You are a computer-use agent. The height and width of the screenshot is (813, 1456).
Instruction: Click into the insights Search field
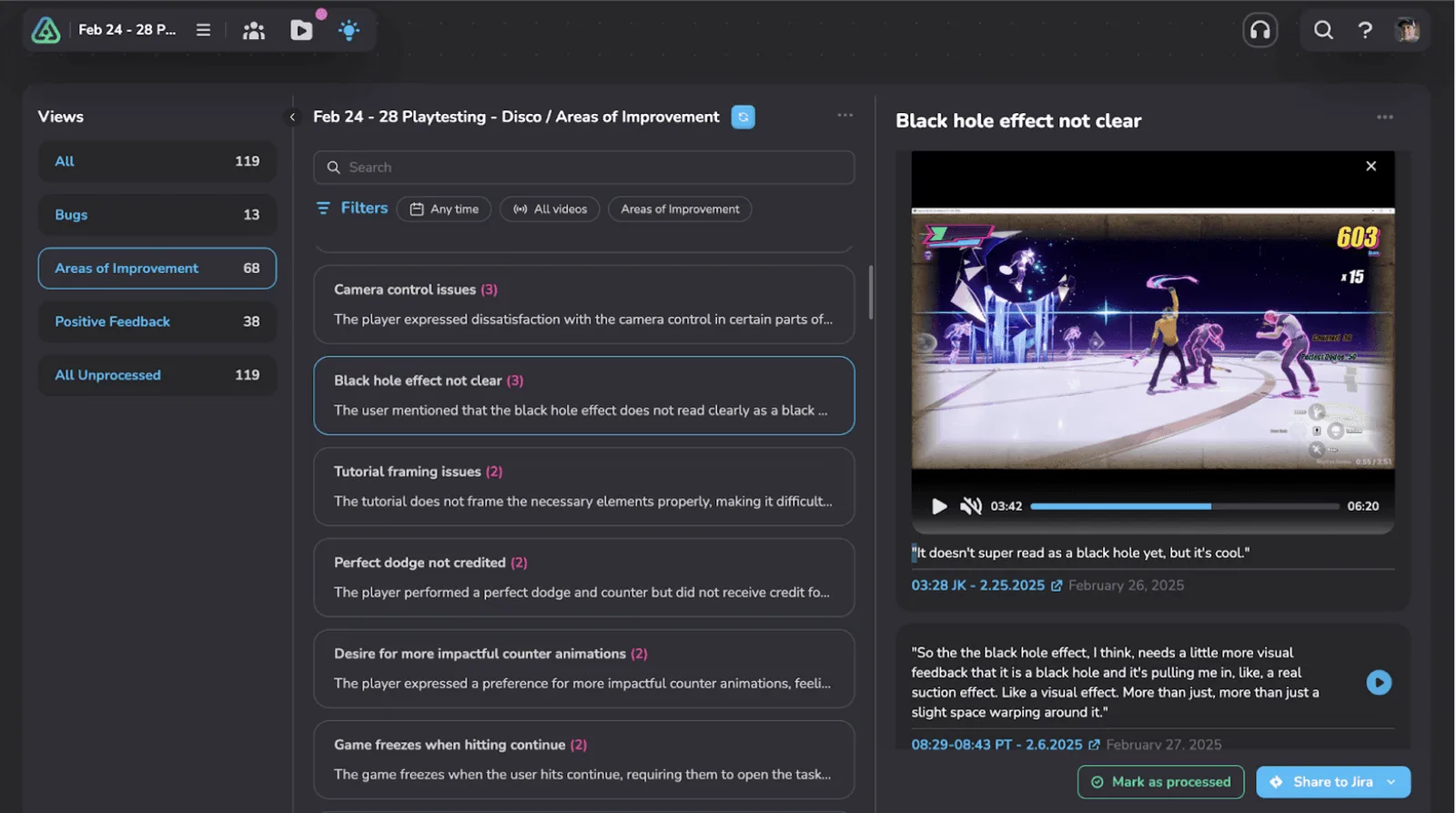pos(584,168)
